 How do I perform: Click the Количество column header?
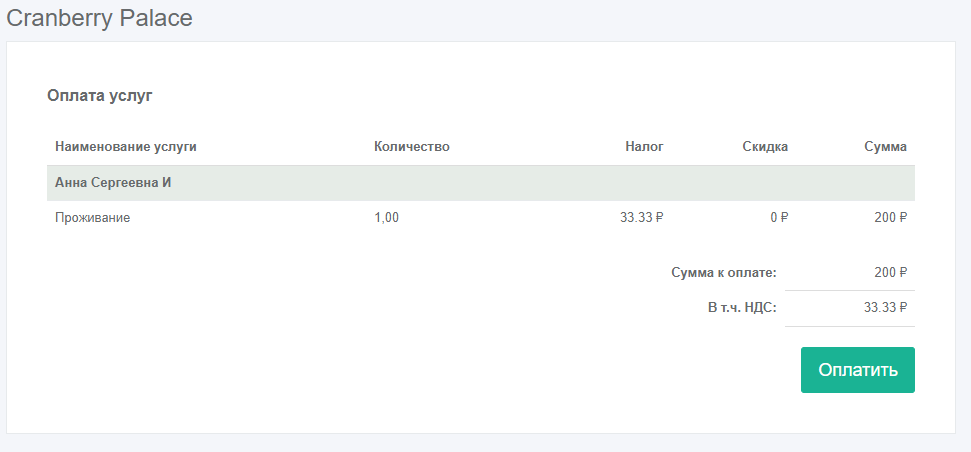(x=411, y=147)
